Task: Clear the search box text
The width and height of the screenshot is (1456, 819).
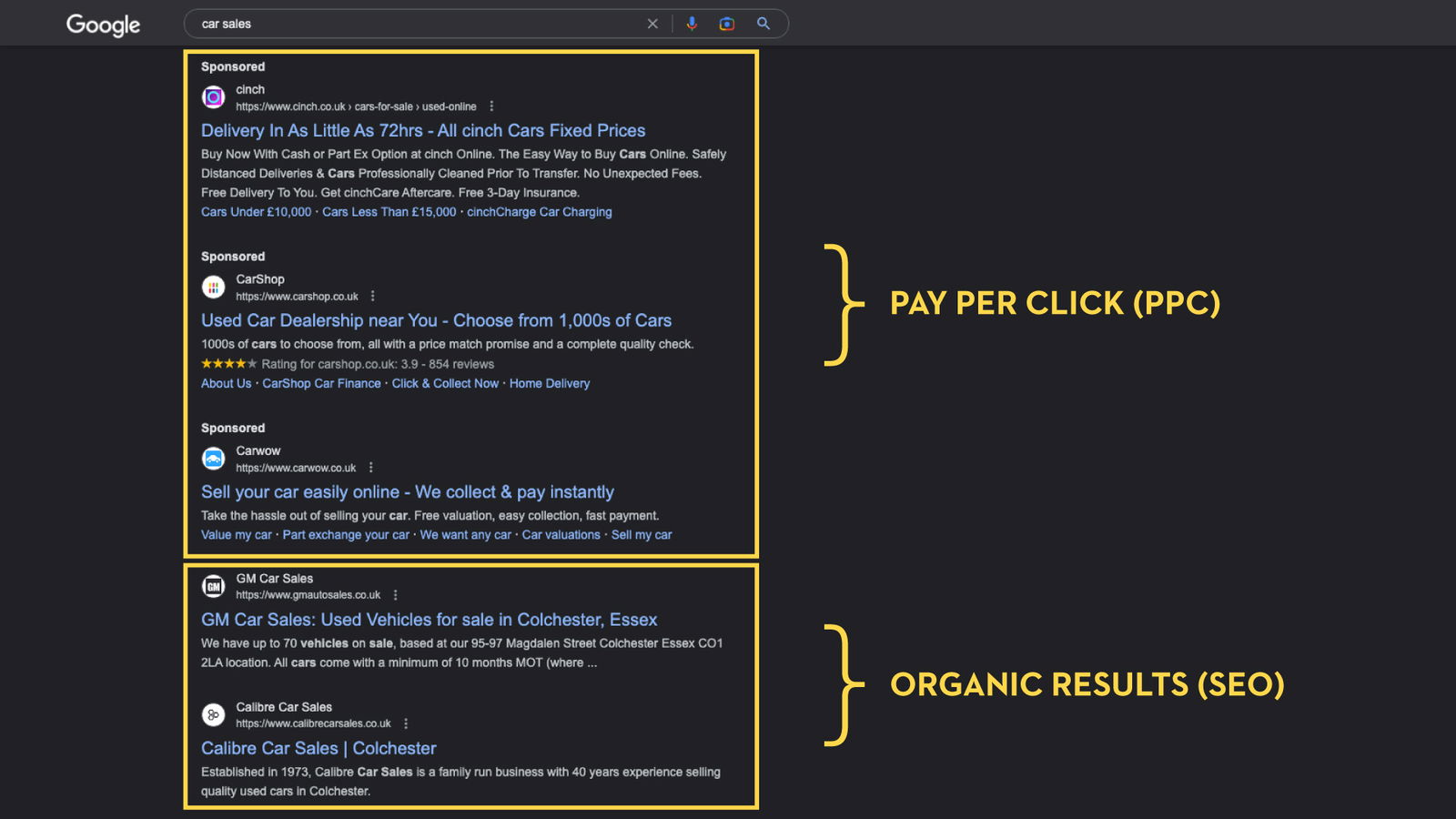Action: [652, 24]
